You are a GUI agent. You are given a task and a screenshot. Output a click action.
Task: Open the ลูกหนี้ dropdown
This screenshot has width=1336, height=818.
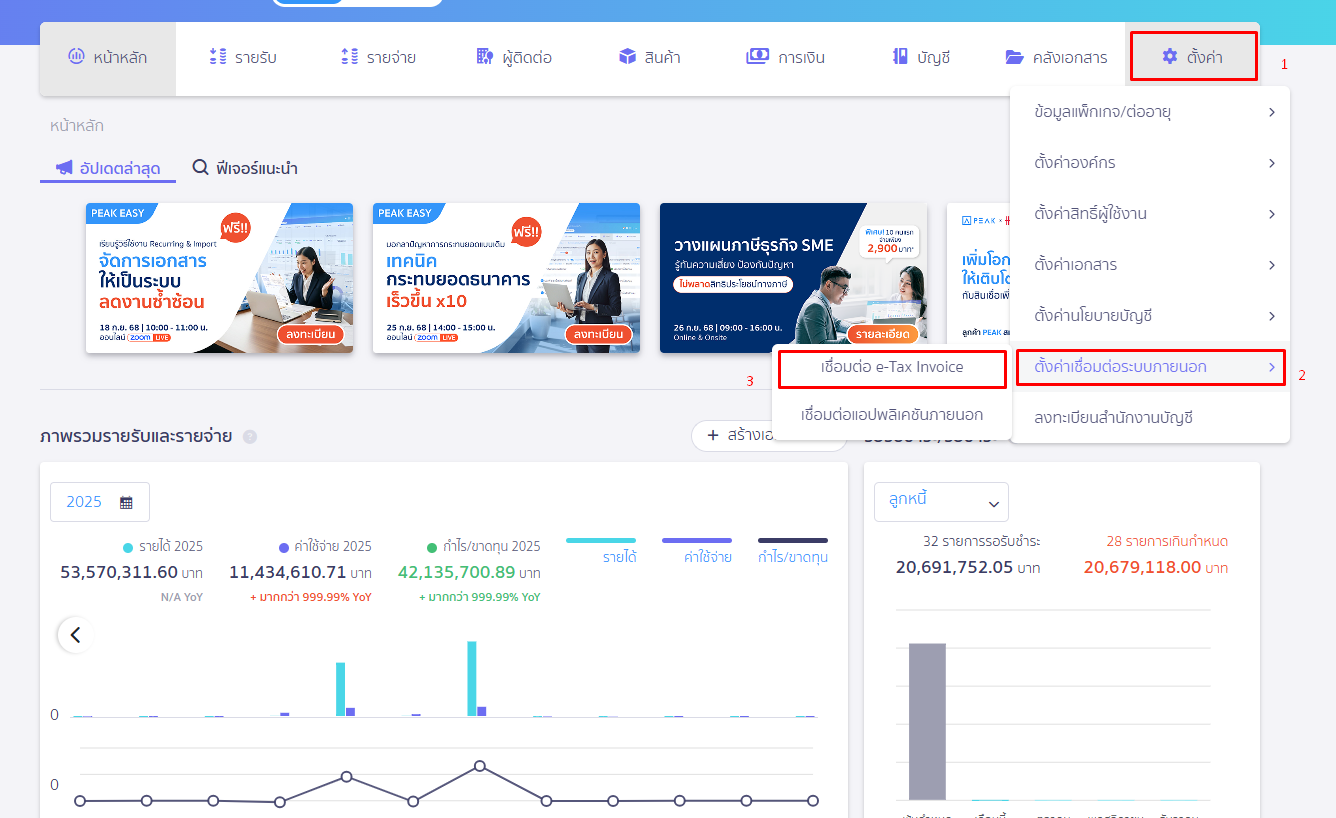(941, 502)
